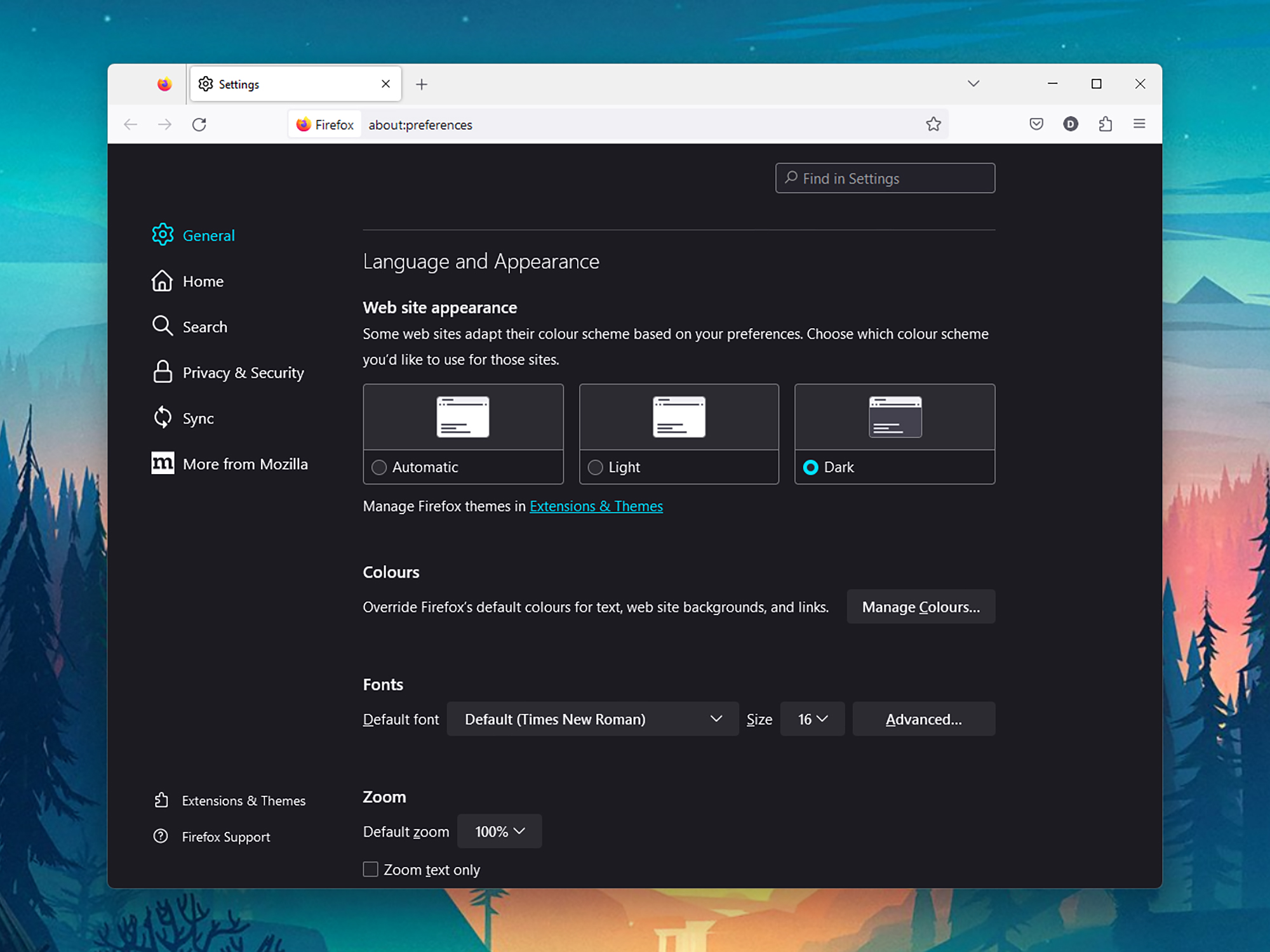The image size is (1270, 952).
Task: Enable Zoom text only
Action: click(370, 869)
